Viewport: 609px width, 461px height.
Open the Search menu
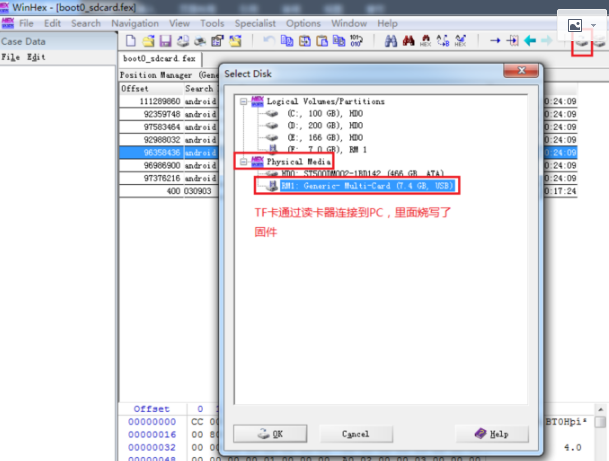86,23
